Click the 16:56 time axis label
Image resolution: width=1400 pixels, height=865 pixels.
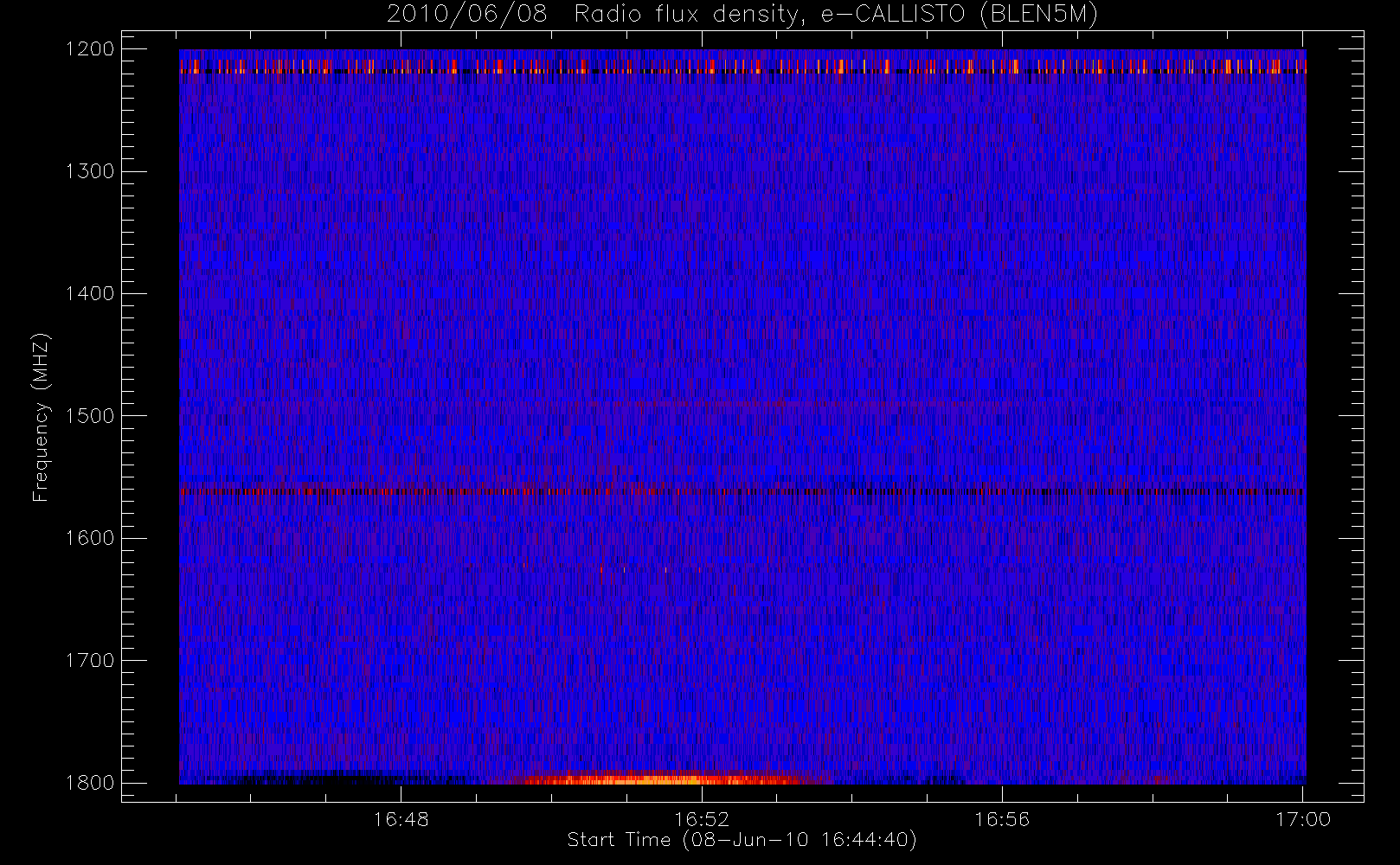click(x=1002, y=819)
